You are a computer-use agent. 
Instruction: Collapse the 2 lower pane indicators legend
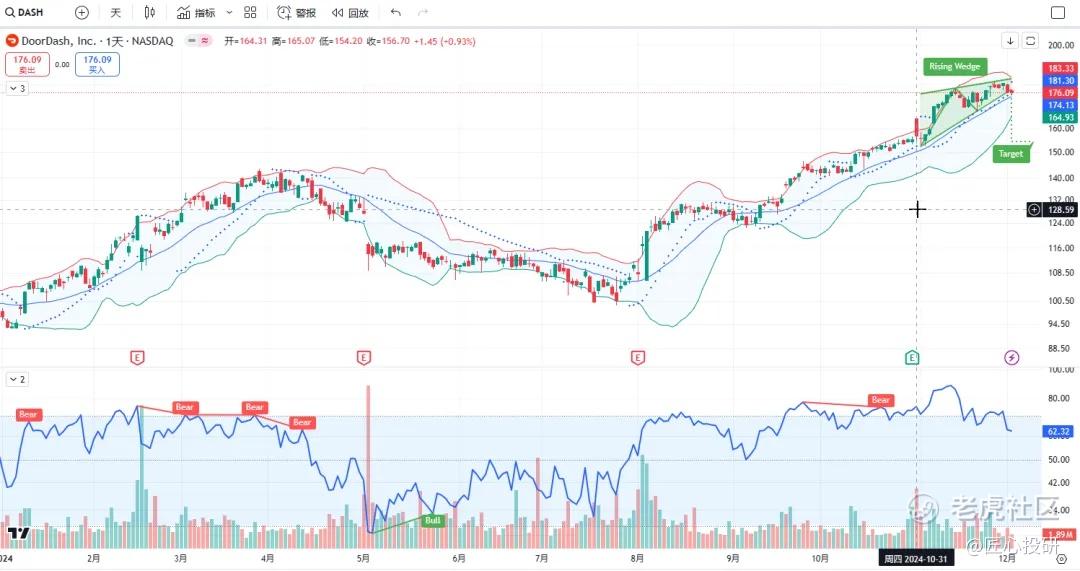(x=17, y=379)
